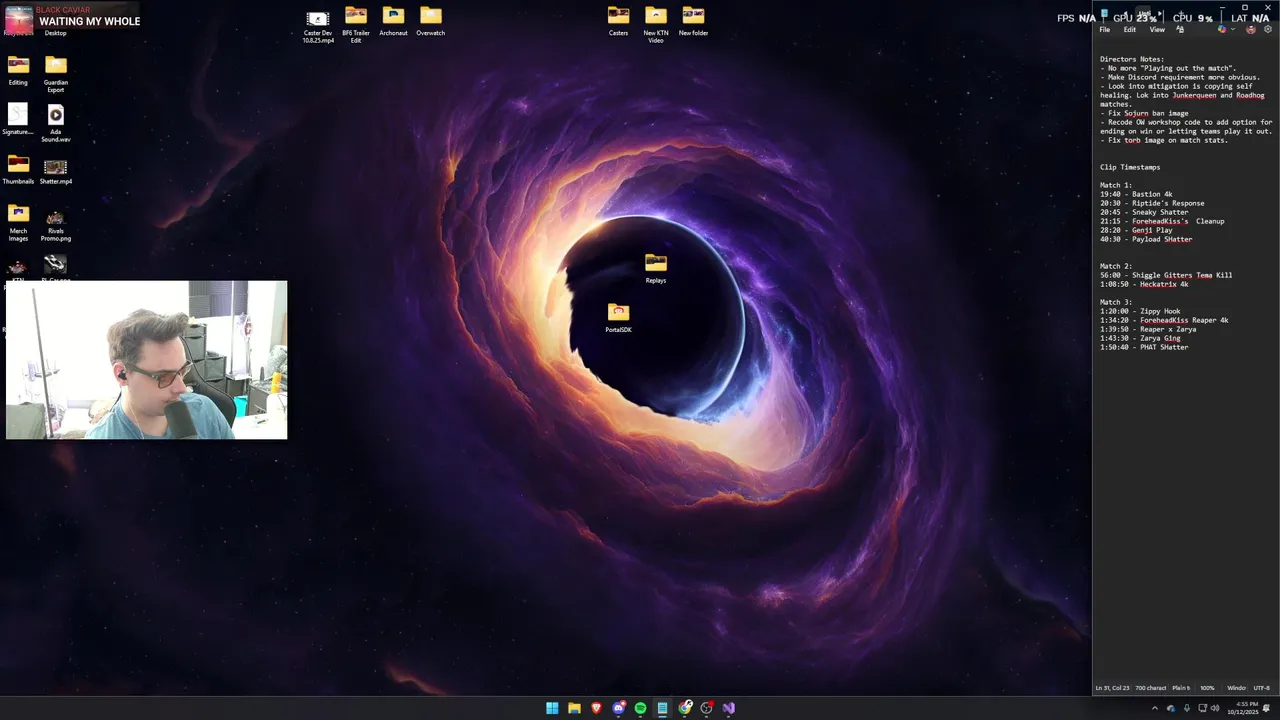Click the 'Clip Timestamps' heading in Notepad

1130,167
